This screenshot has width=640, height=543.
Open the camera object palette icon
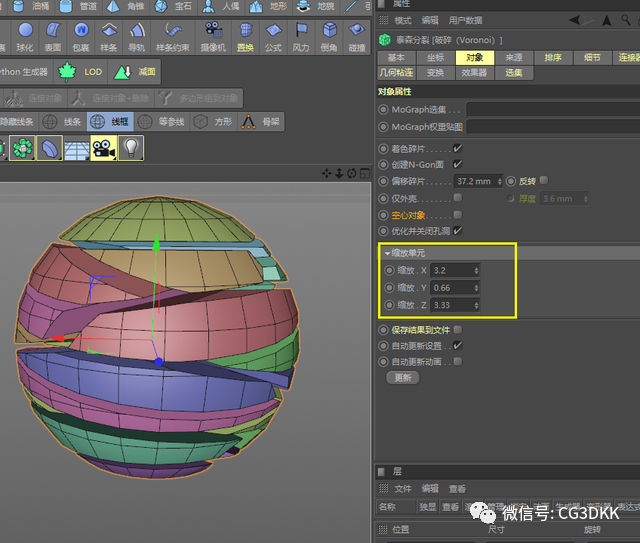(104, 148)
